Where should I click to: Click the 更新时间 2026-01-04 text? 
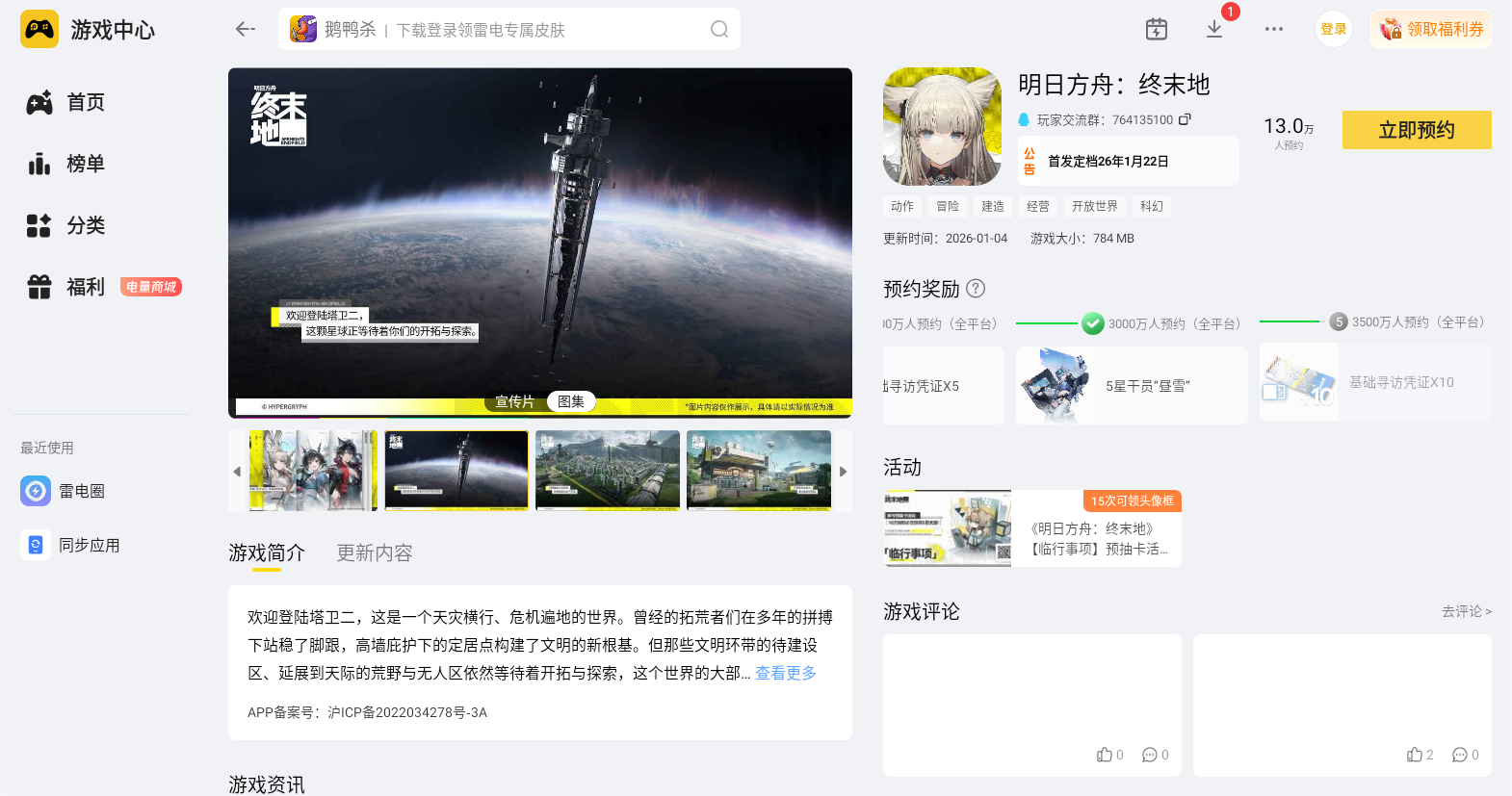[945, 238]
